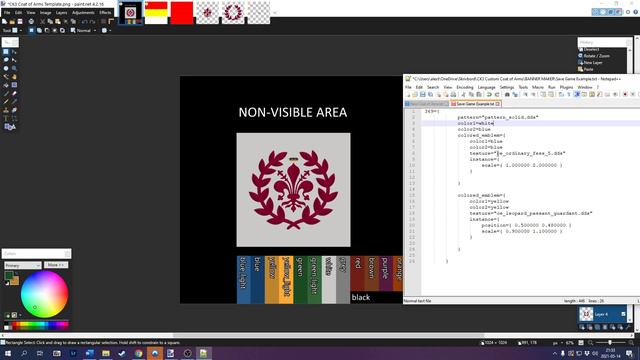The image size is (640, 360).
Task: Select the Text tool
Action: click(6, 118)
